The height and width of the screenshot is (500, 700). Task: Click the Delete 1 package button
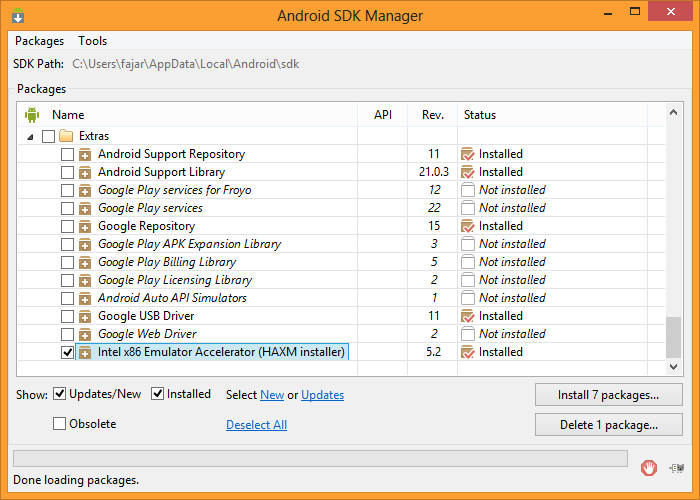pyautogui.click(x=608, y=425)
